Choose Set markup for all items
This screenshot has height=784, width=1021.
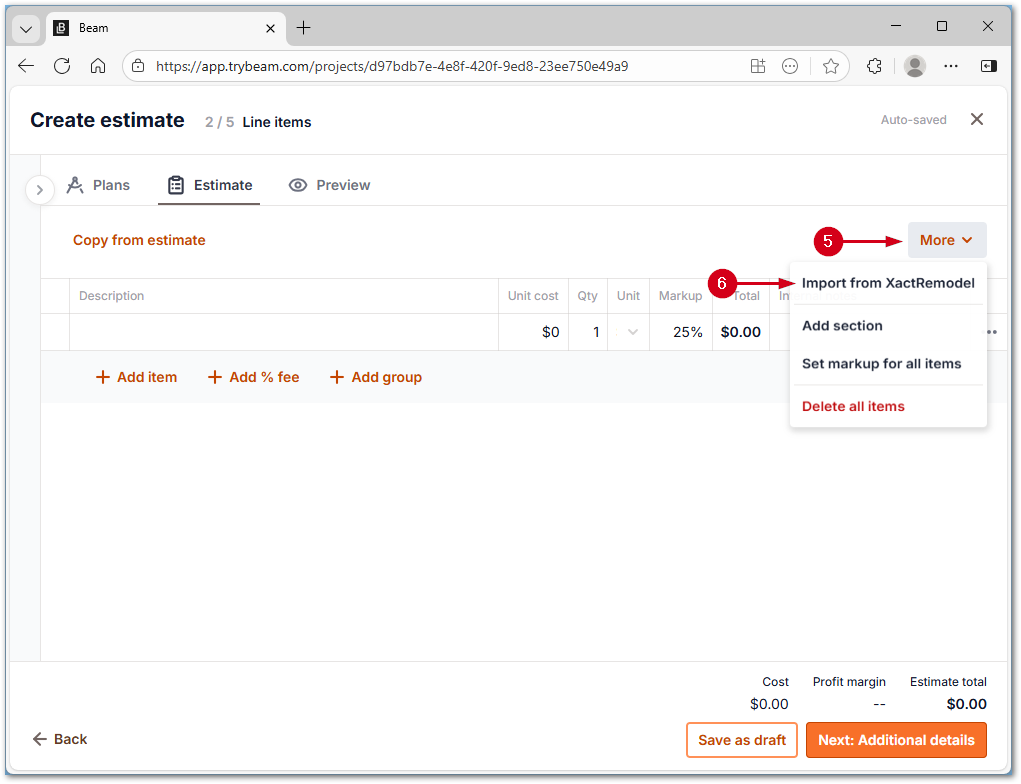881,364
